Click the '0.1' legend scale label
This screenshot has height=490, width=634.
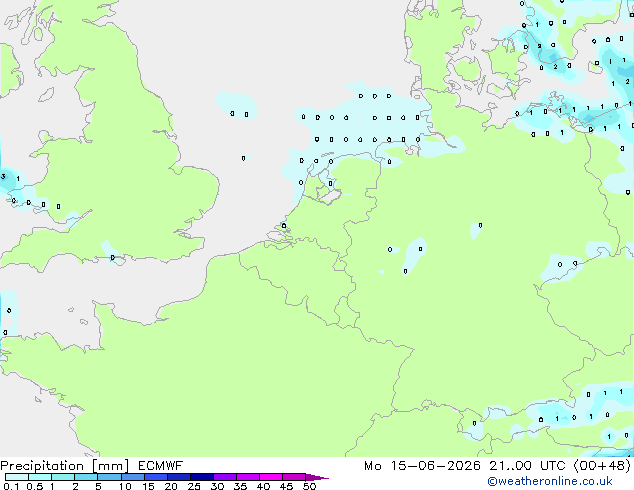[11, 486]
